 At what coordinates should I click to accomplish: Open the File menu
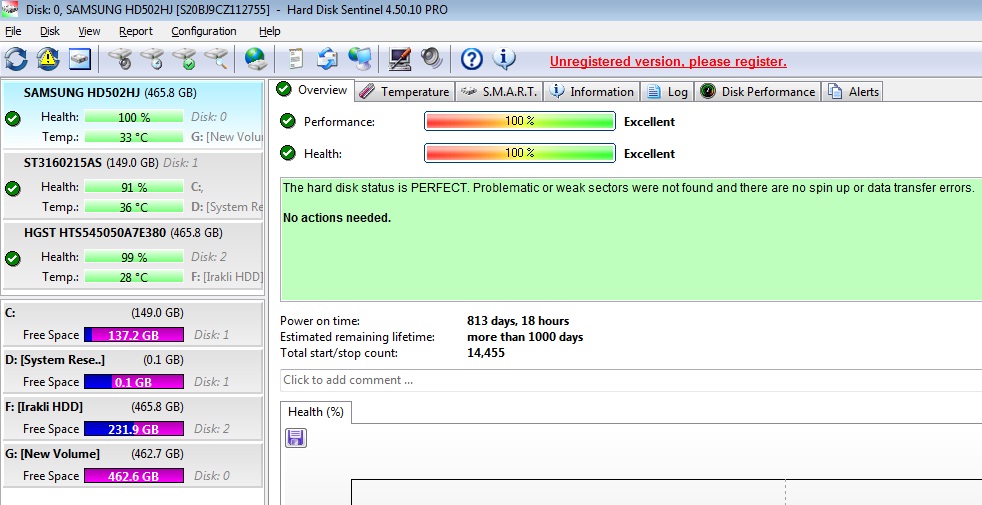click(x=13, y=31)
